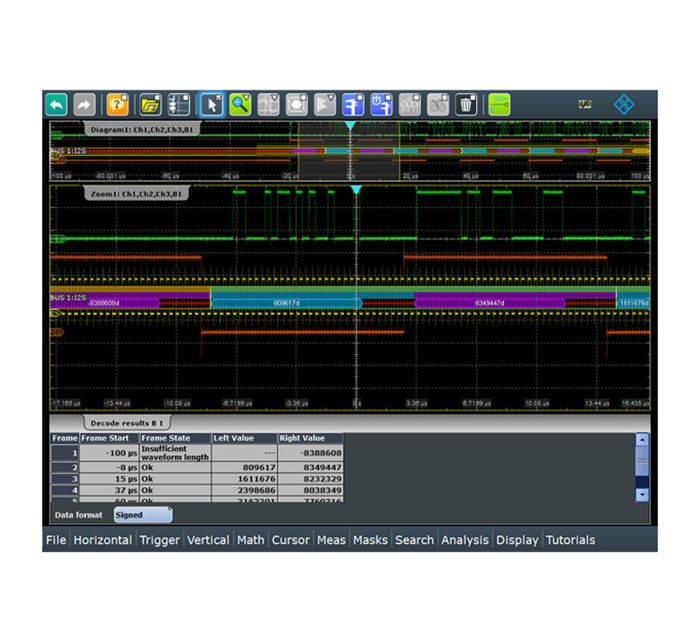The height and width of the screenshot is (640, 700).
Task: Open the Tutorials menu
Action: click(570, 540)
